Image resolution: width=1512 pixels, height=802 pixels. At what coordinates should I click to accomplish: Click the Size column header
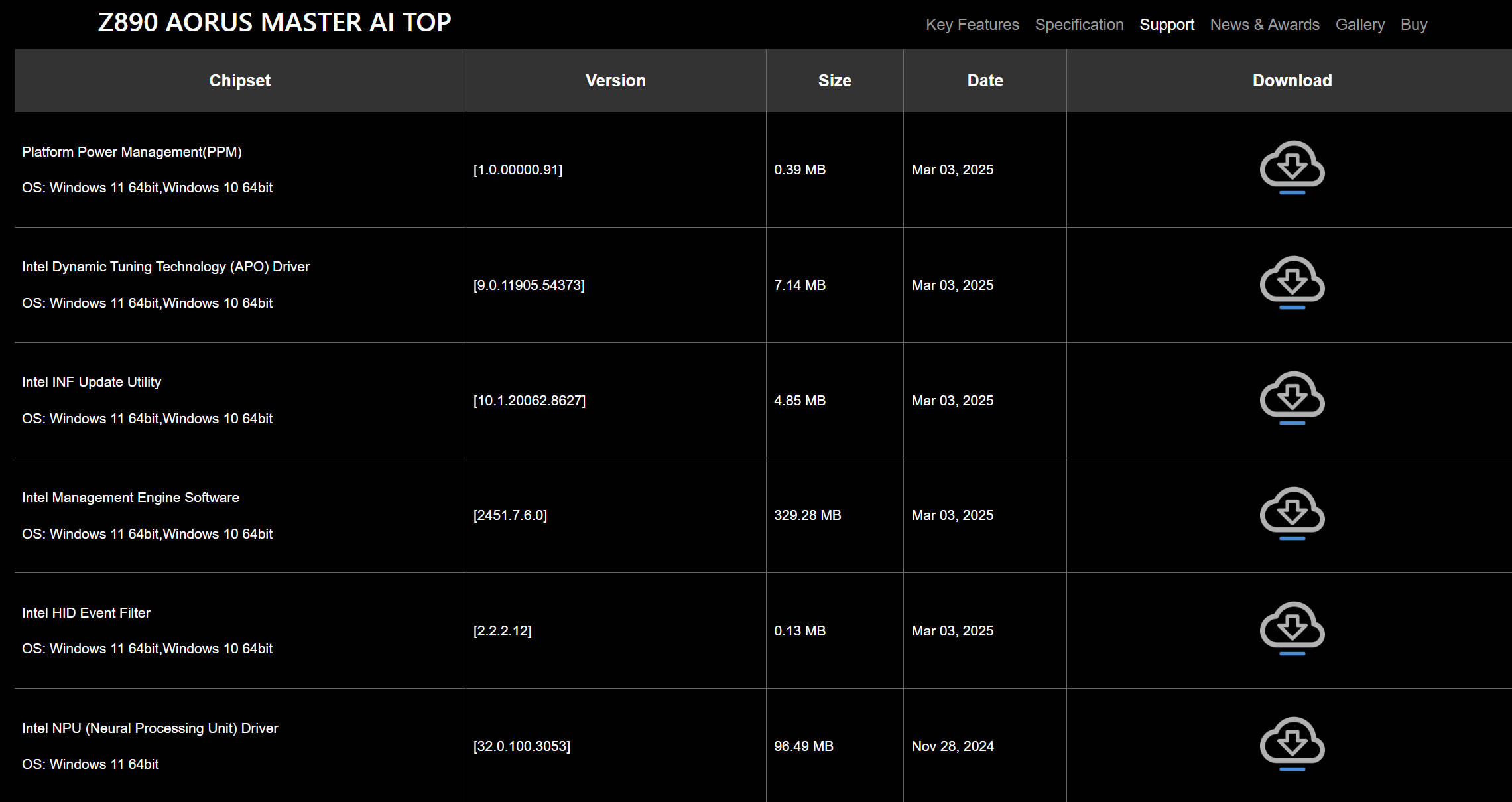click(834, 80)
